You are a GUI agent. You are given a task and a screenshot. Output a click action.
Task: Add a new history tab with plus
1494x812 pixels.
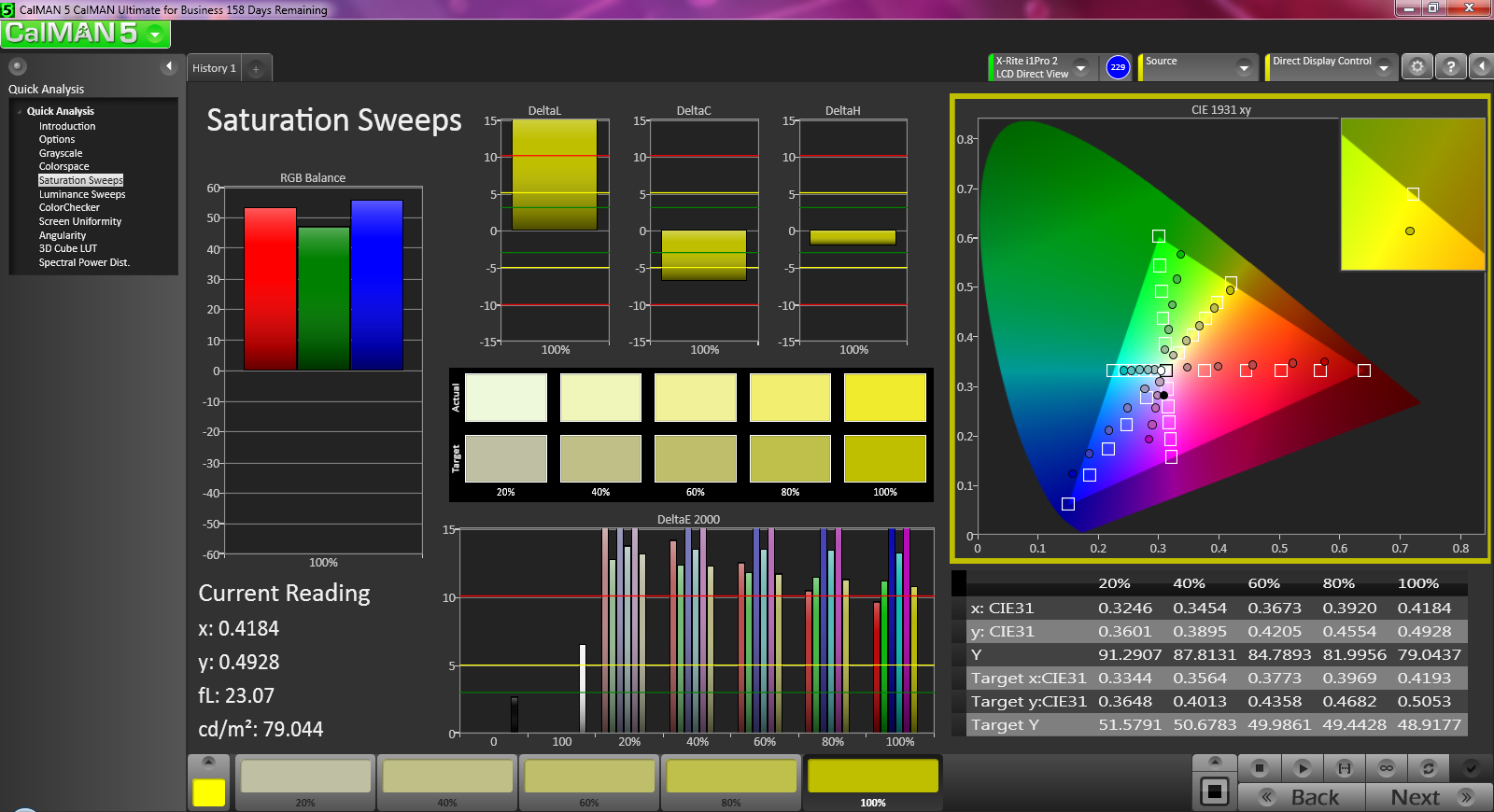(256, 68)
